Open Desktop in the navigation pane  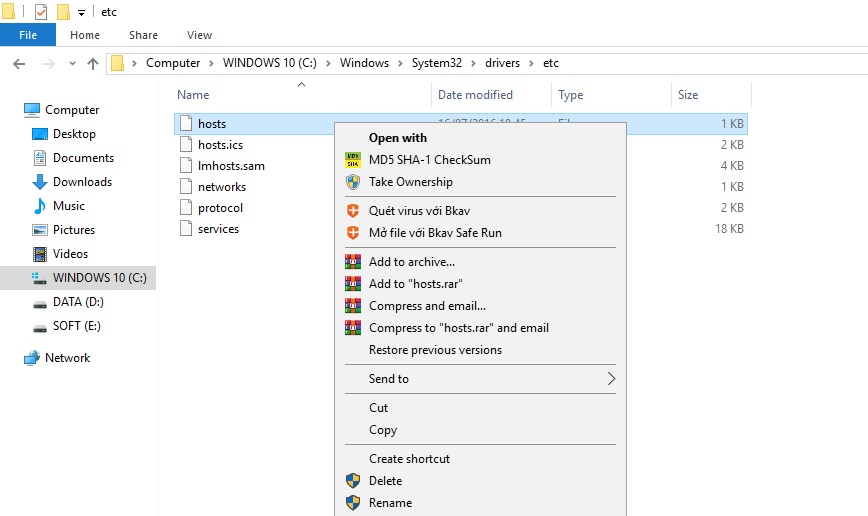(74, 134)
